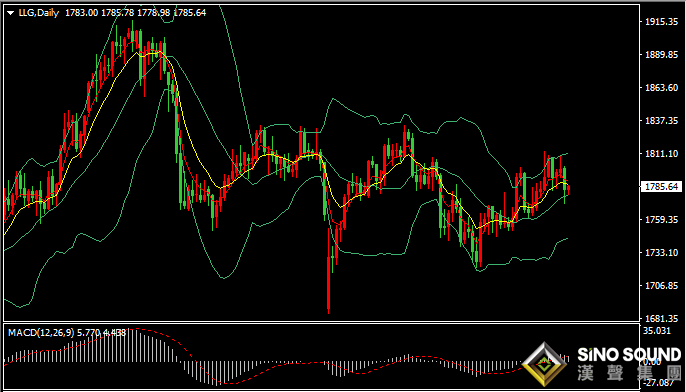
Task: Click the 1681.35 bottom price label
Action: pyautogui.click(x=661, y=318)
